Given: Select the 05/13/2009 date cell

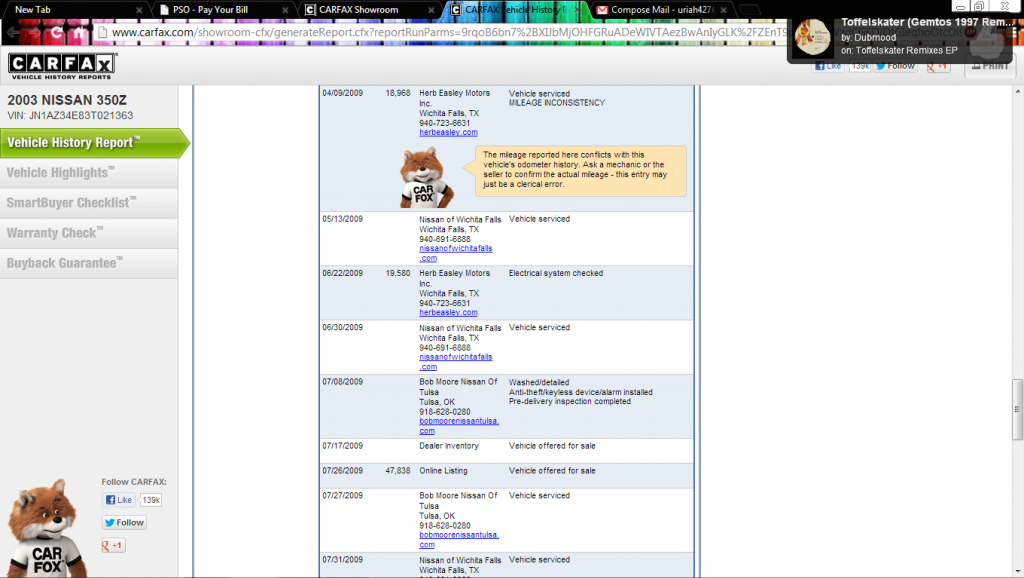Looking at the screenshot, I should pyautogui.click(x=342, y=219).
